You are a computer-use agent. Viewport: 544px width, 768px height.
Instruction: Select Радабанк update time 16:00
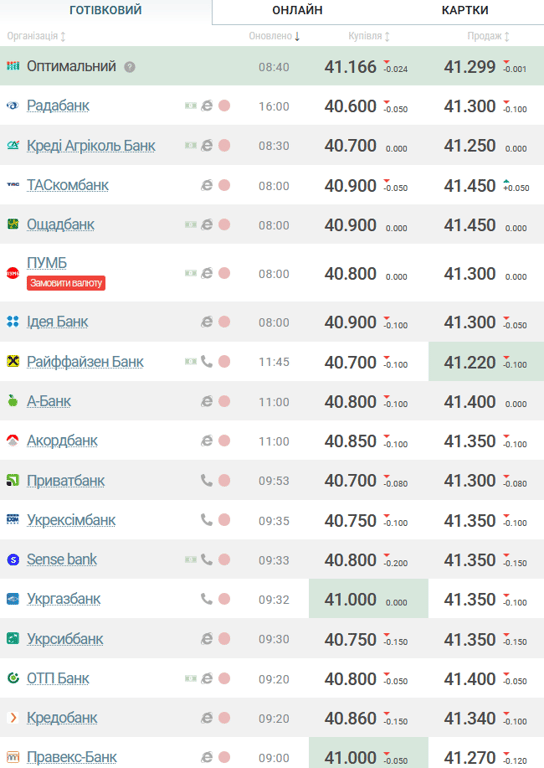coord(274,106)
